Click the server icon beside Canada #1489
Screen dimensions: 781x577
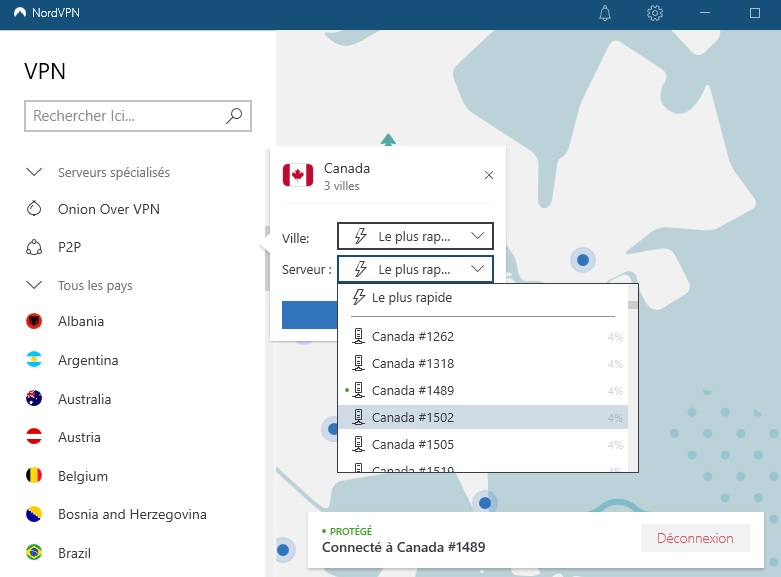click(358, 390)
